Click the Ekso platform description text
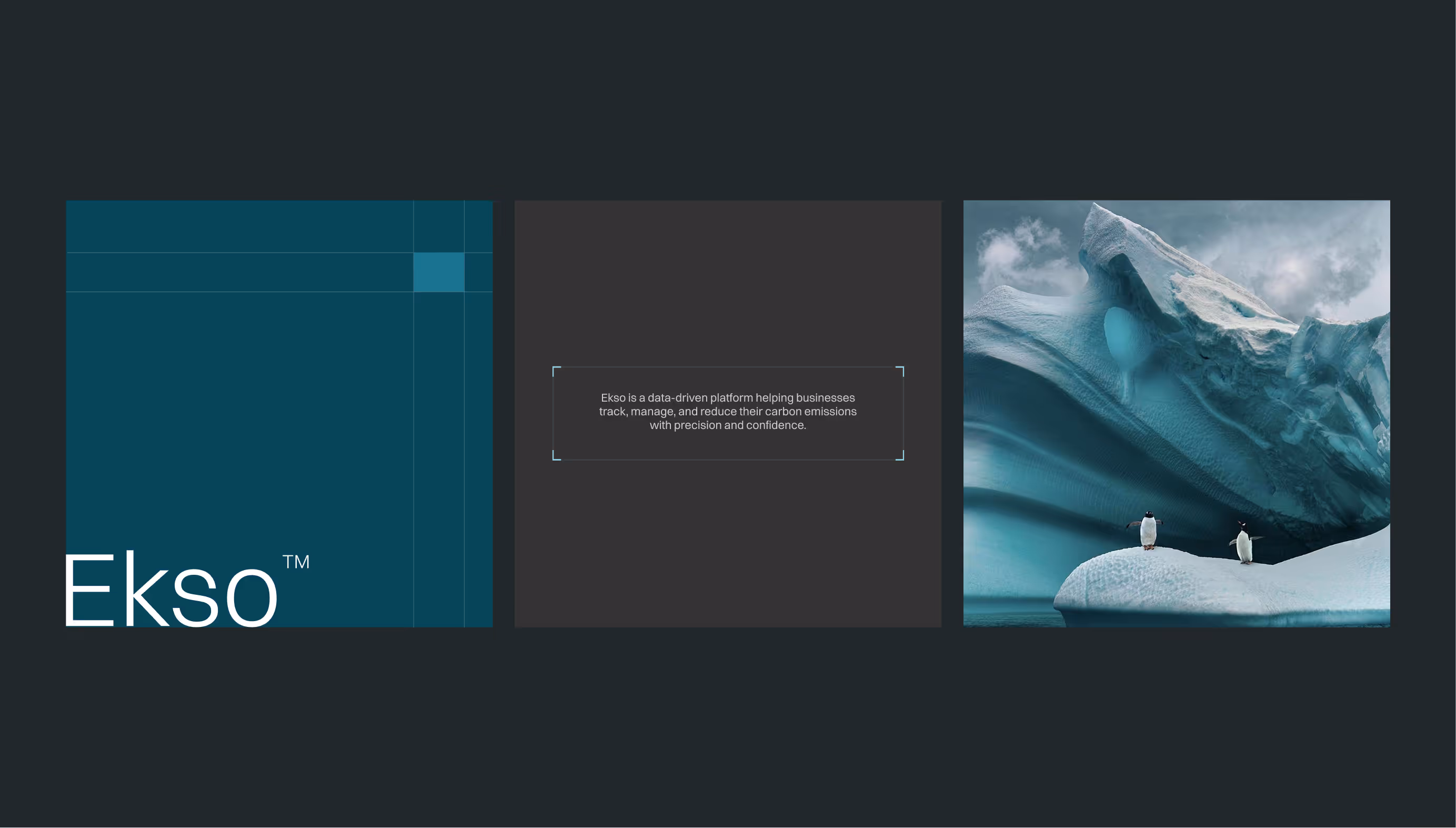 coord(727,411)
